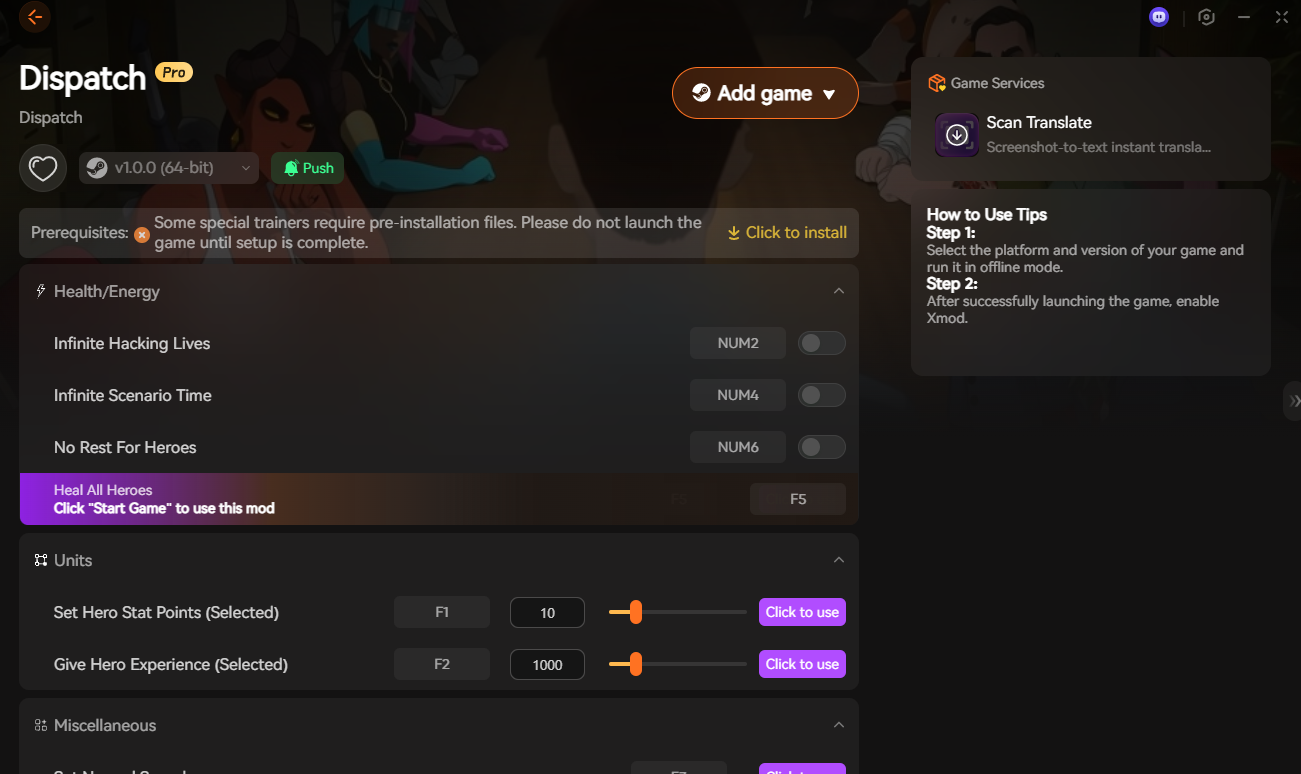Click the Game Services box icon
Screen dimensions: 1301x774
tap(937, 83)
